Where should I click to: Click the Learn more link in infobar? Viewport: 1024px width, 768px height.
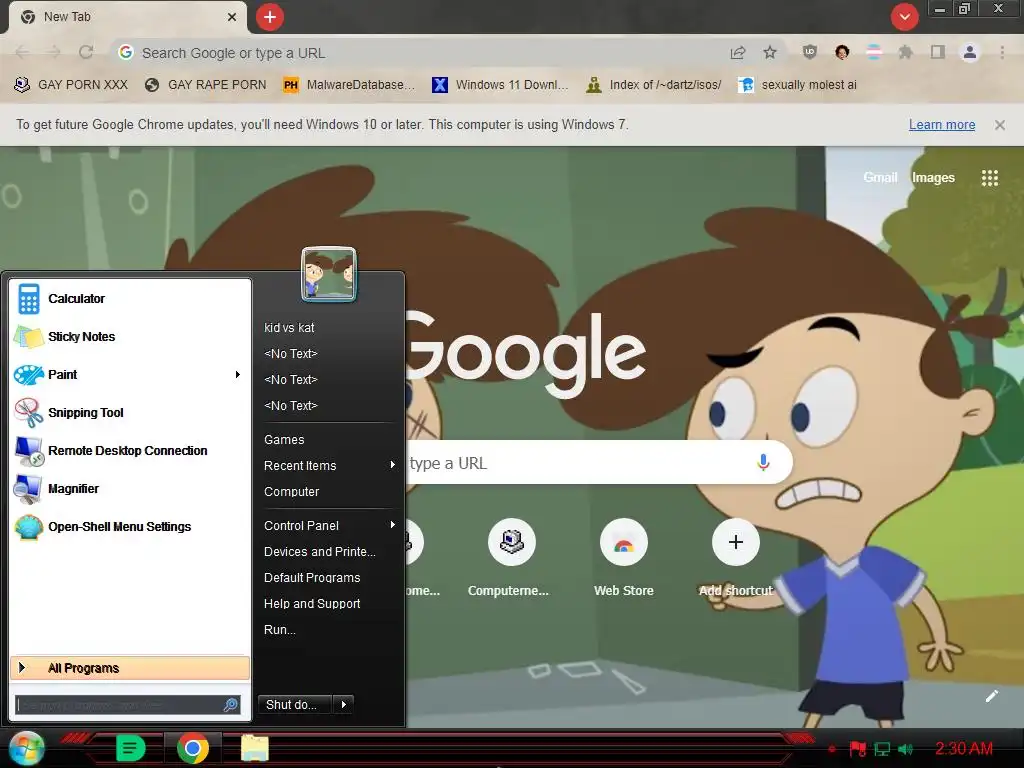pyautogui.click(x=942, y=125)
